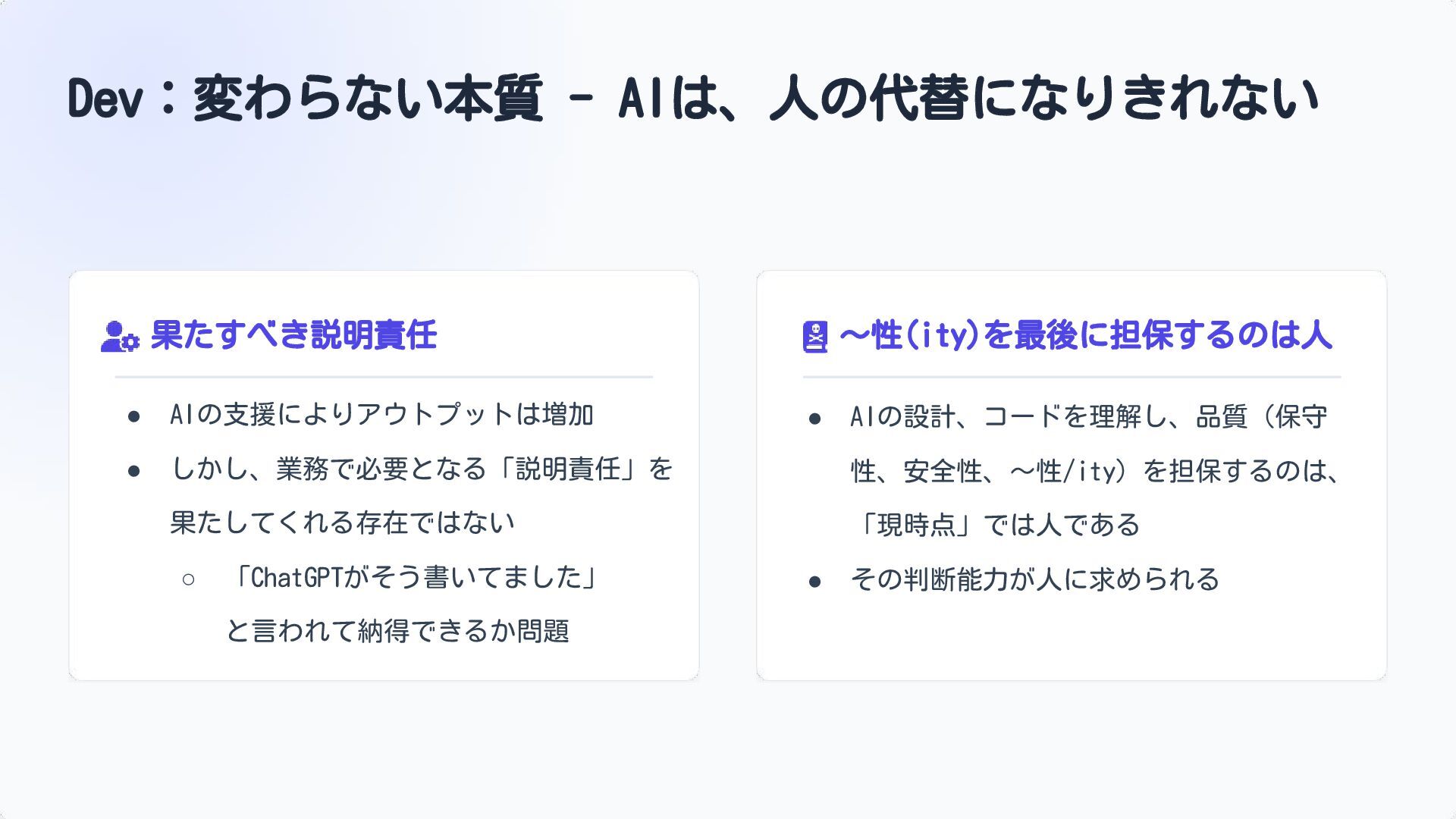This screenshot has width=1456, height=819.
Task: Select the slide title starting with Dev：変わらない本質
Action: pyautogui.click(x=693, y=99)
